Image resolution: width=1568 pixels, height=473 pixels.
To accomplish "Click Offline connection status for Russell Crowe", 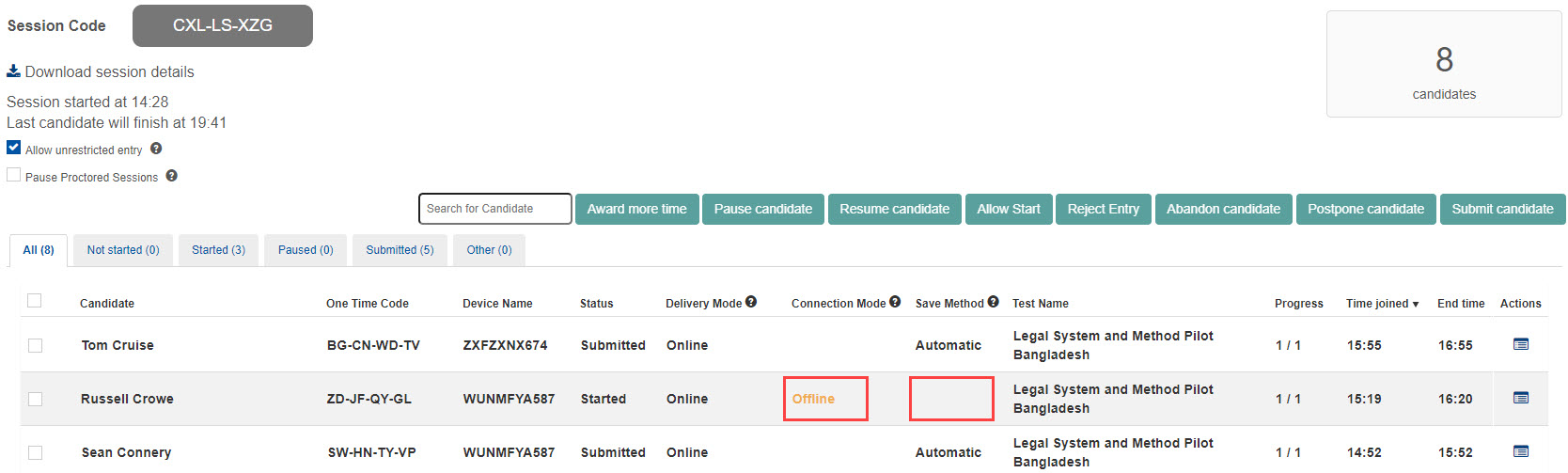I will [813, 399].
